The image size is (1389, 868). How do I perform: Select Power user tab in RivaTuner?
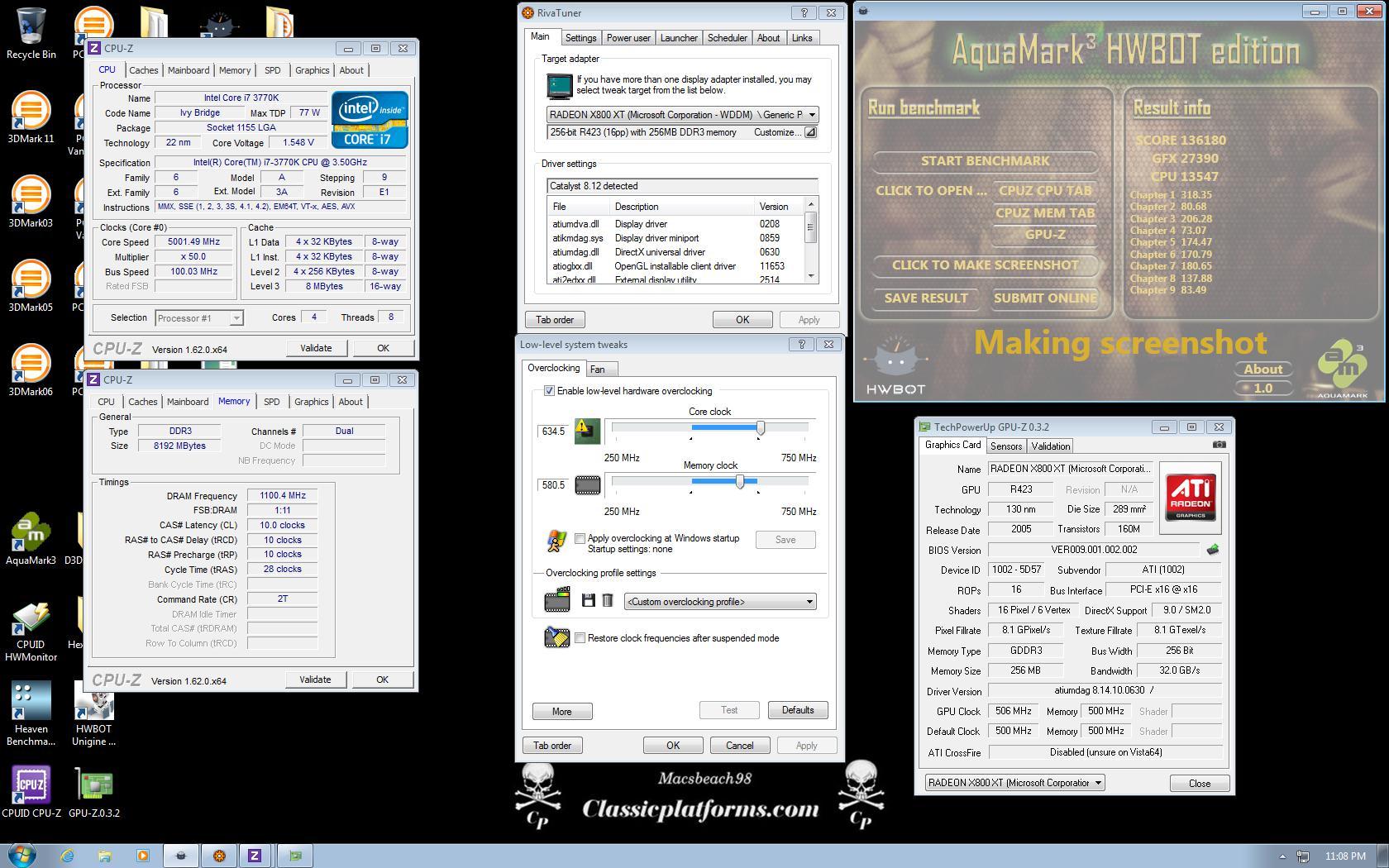click(628, 38)
